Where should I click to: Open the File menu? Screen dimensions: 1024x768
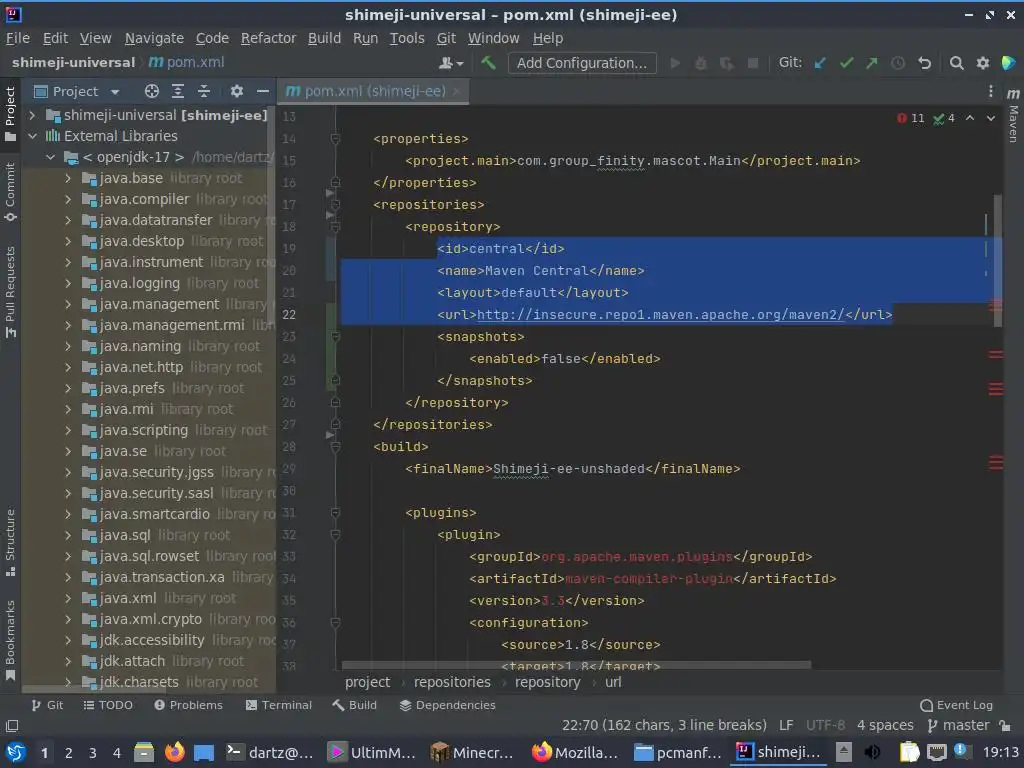[x=18, y=38]
